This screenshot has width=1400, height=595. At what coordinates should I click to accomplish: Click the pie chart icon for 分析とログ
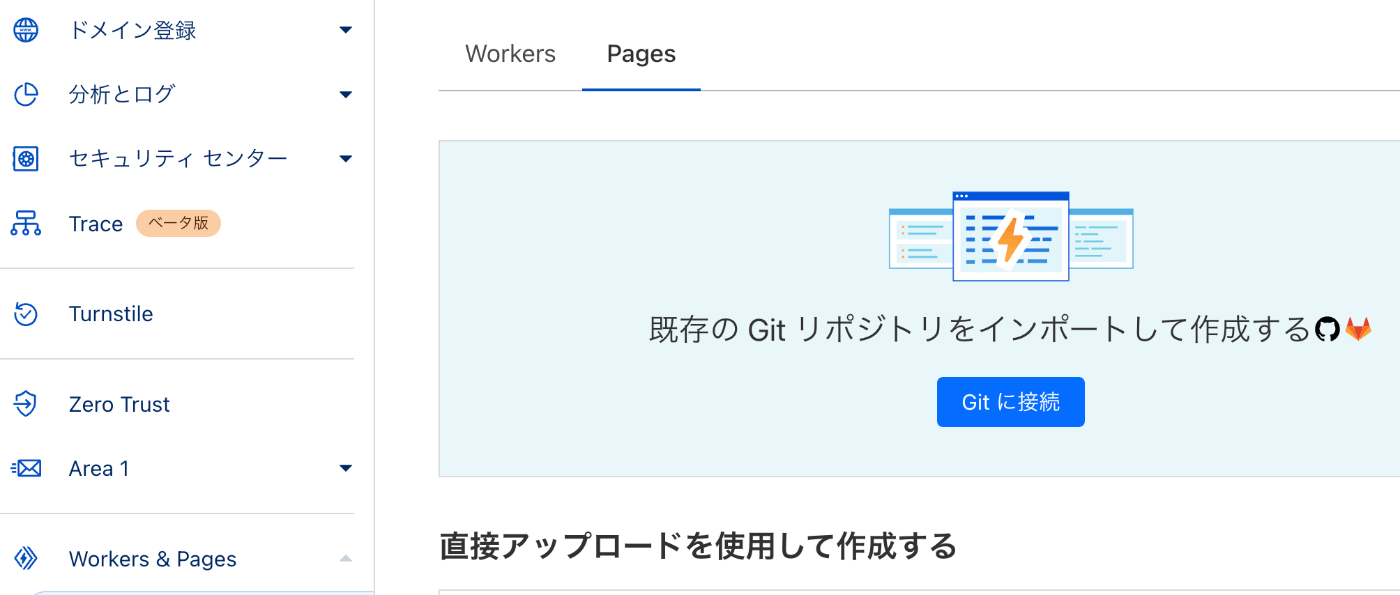25,95
